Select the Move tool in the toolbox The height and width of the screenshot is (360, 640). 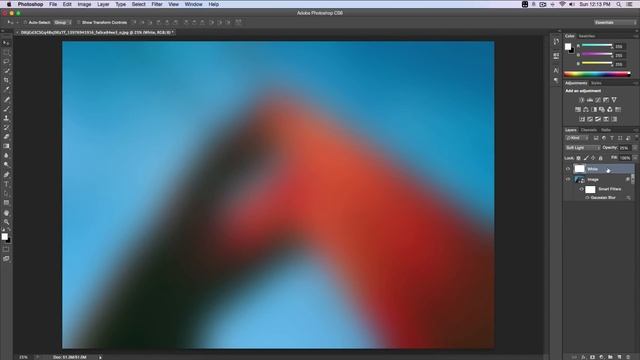(x=6, y=43)
